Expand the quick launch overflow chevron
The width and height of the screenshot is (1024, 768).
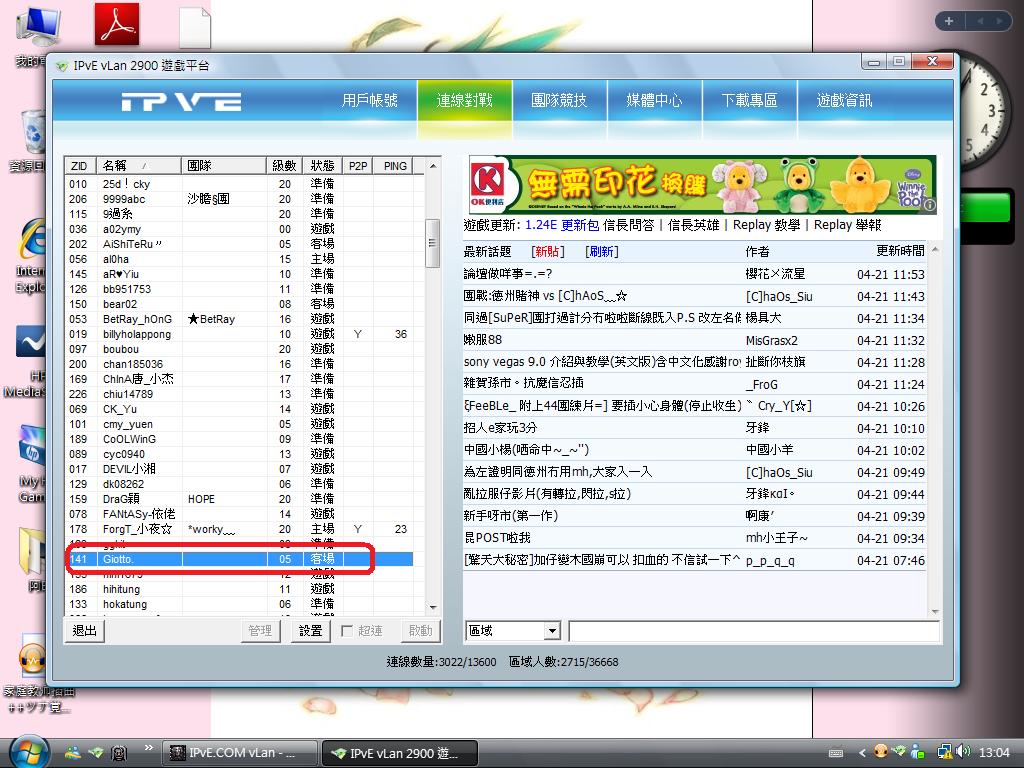click(x=149, y=747)
